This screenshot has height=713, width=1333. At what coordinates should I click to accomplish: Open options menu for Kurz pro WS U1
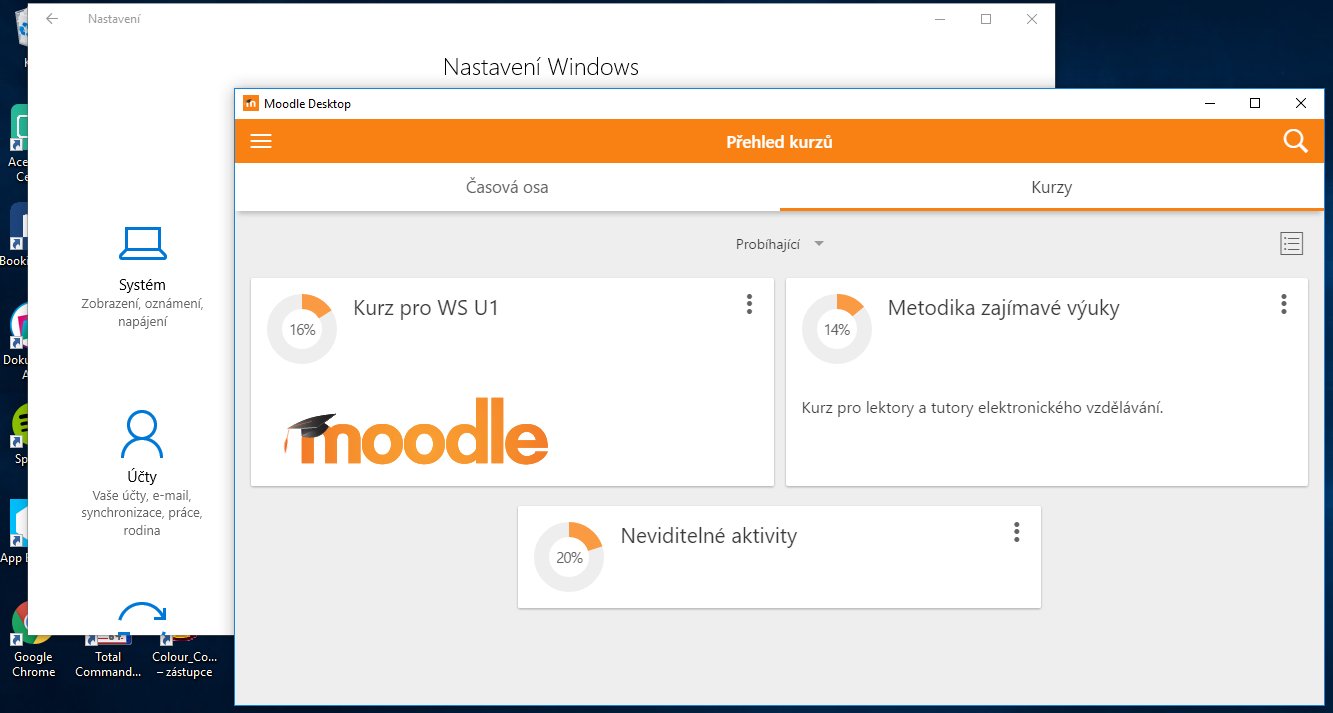(749, 305)
